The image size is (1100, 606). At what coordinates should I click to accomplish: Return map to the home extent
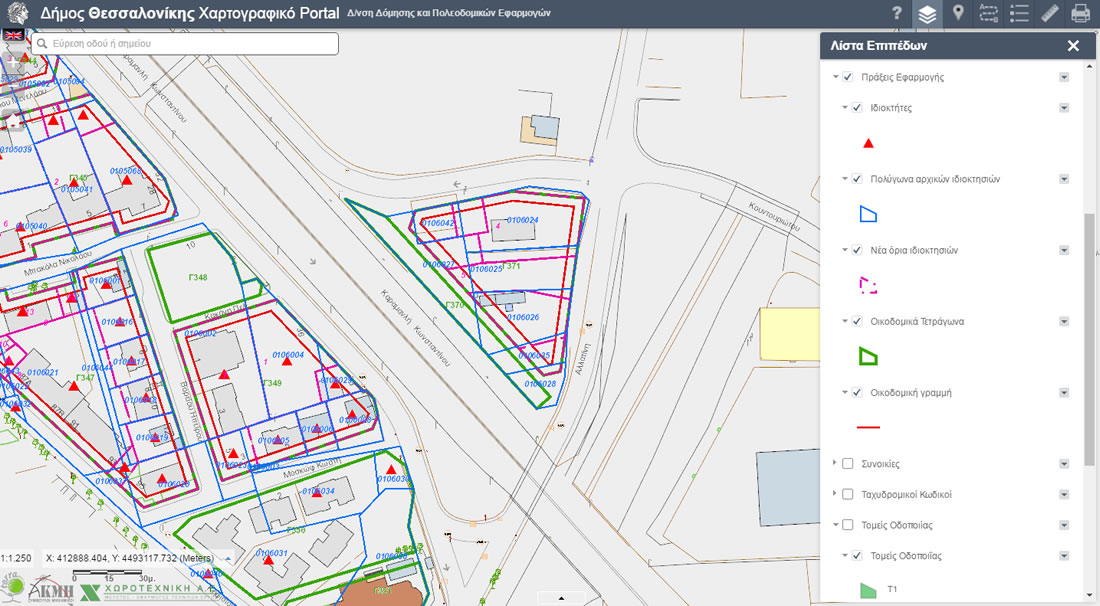(13, 121)
